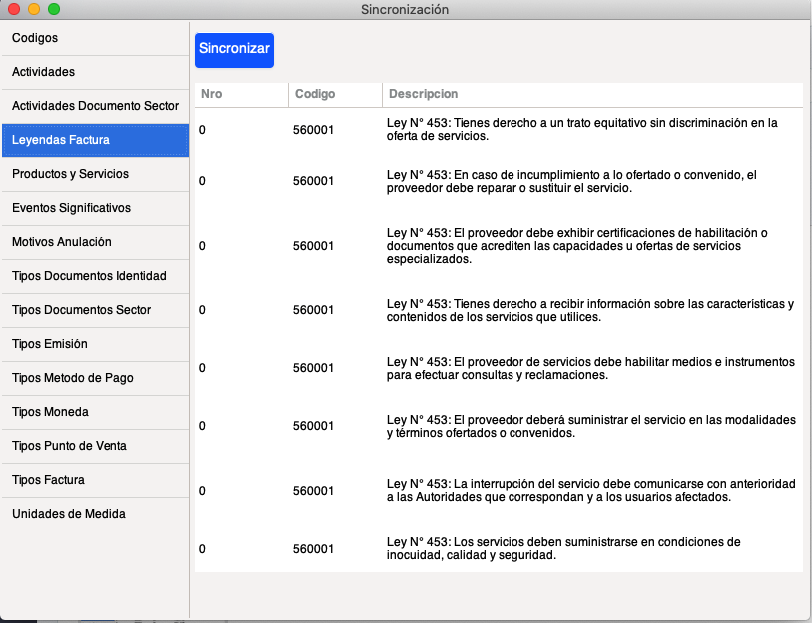Sort by the Nro column header
Screen dimensions: 812x623
(240, 94)
